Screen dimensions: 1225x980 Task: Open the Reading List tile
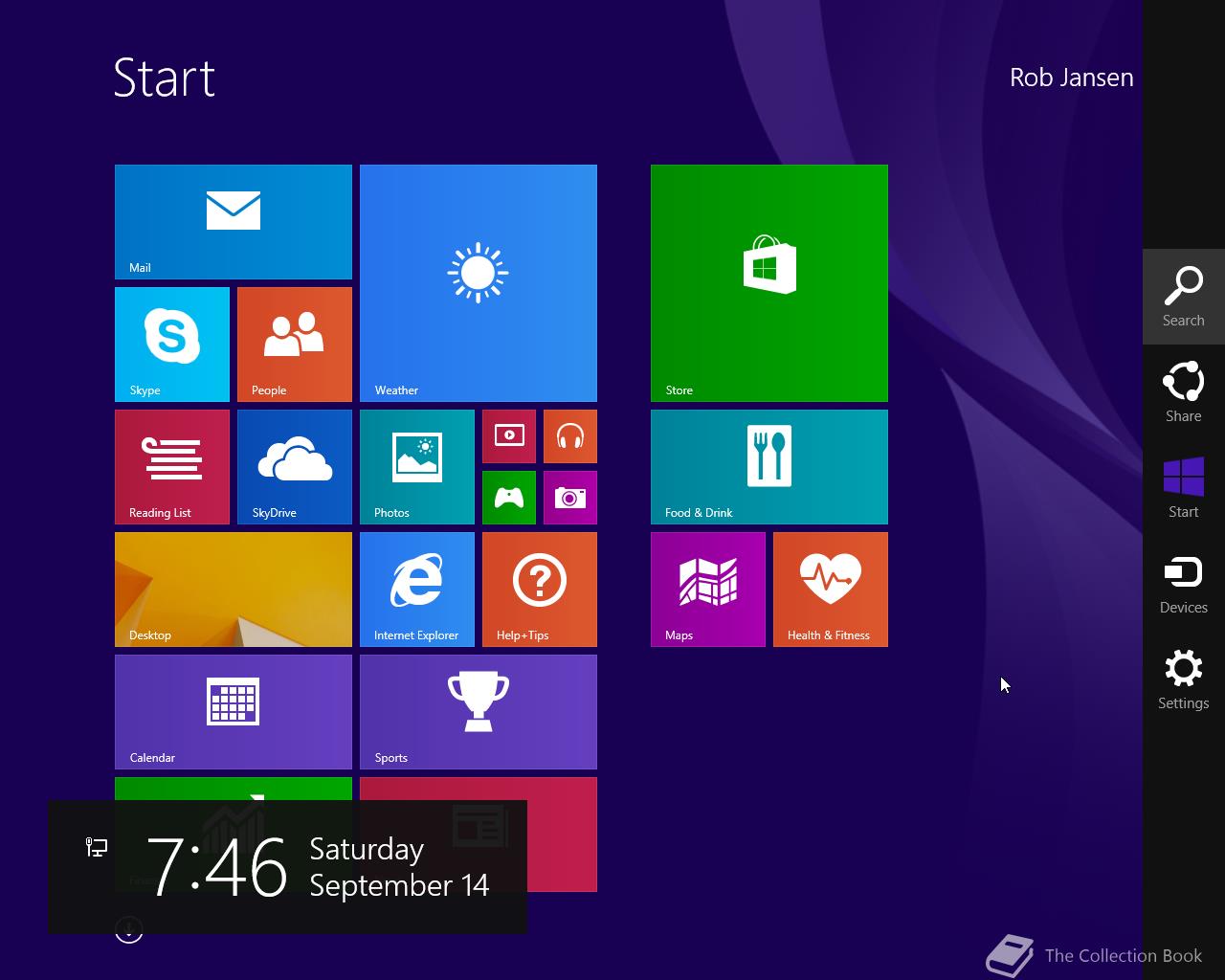click(x=172, y=467)
